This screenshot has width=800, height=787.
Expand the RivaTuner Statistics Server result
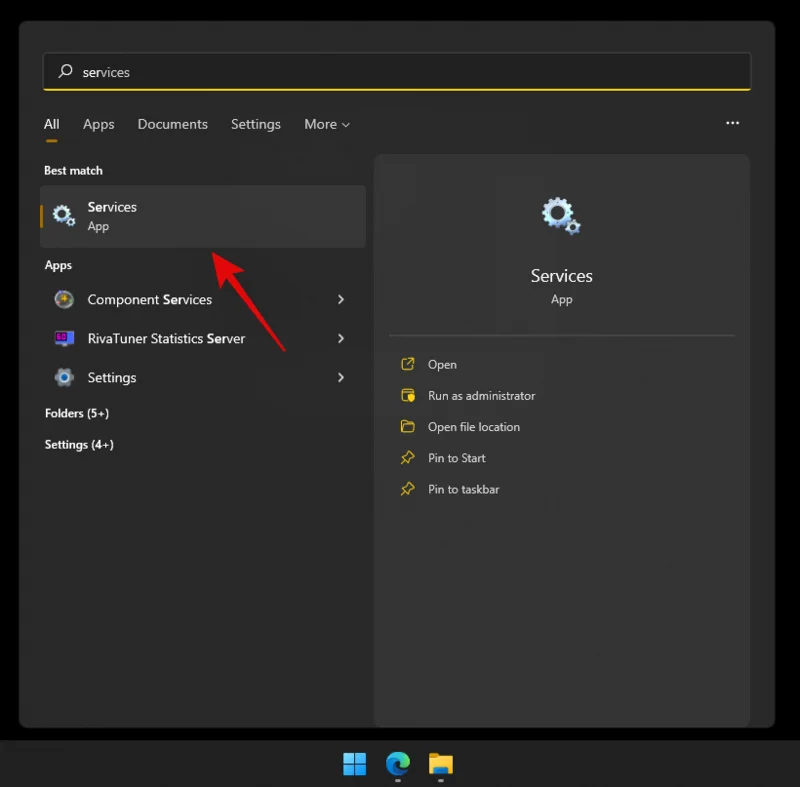(x=341, y=338)
